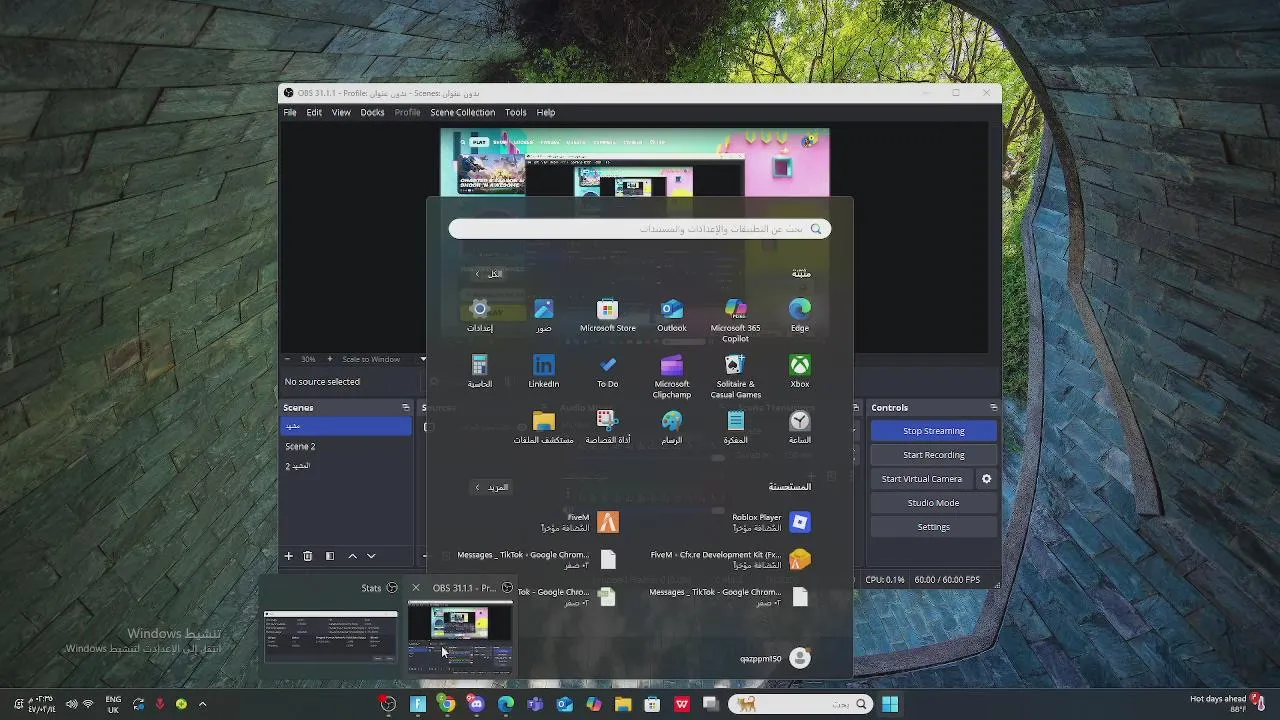Open the Scene Collection menu

click(x=462, y=112)
